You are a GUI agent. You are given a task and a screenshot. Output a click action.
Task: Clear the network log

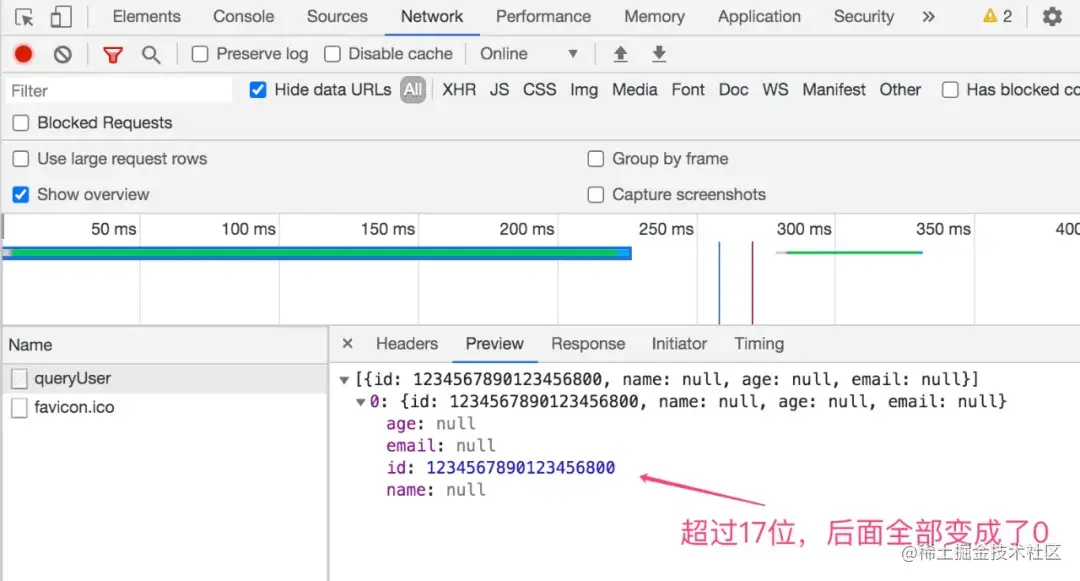[63, 54]
